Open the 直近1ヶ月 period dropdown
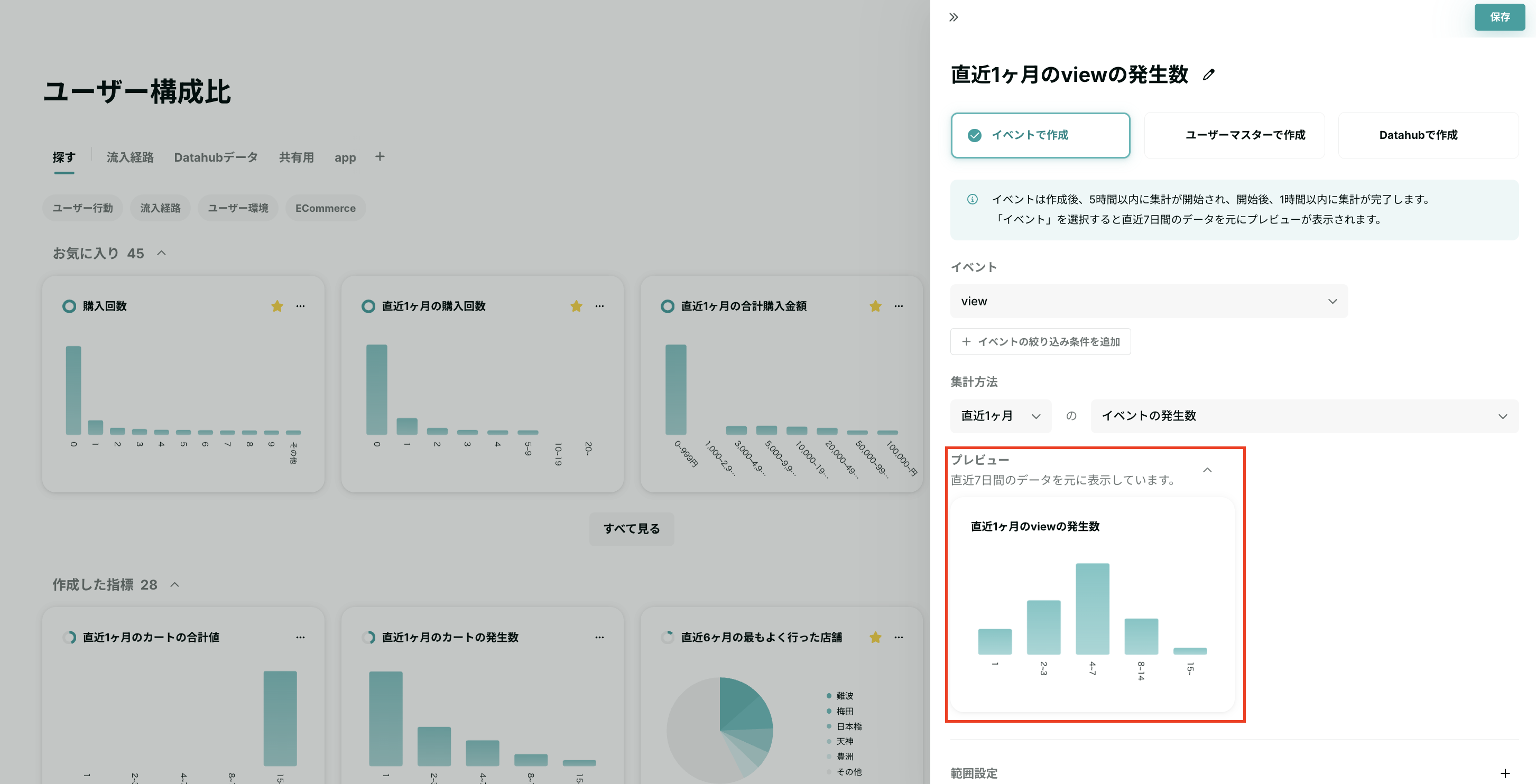The image size is (1536, 784). pyautogui.click(x=1001, y=416)
